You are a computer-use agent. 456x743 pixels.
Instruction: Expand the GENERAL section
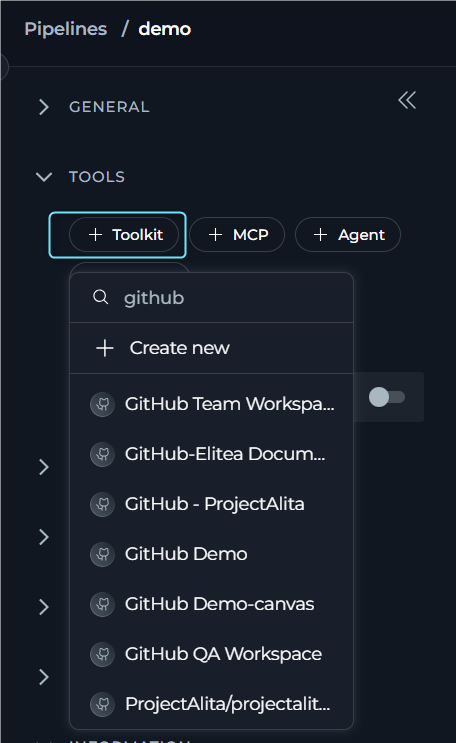tap(44, 107)
